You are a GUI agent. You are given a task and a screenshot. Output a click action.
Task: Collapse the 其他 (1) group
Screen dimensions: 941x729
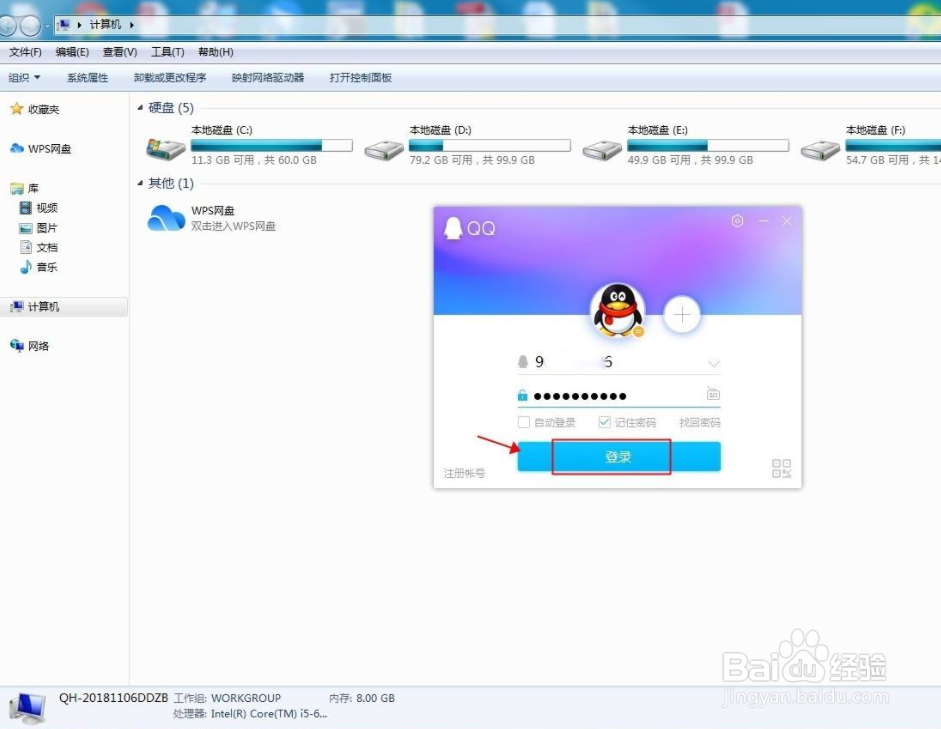tap(140, 183)
